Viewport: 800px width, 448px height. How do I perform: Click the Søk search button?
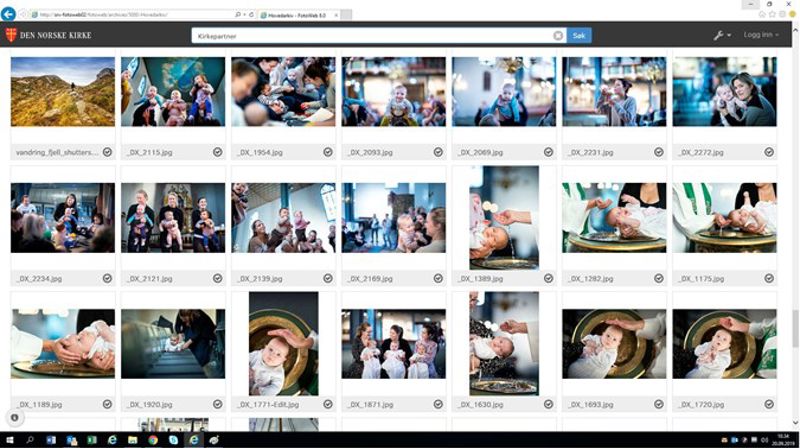[x=579, y=35]
